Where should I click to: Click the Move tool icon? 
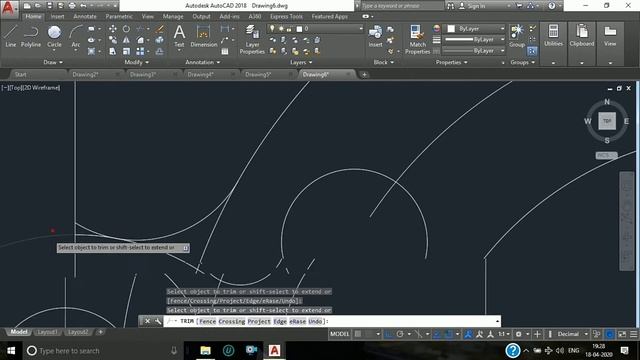113,29
